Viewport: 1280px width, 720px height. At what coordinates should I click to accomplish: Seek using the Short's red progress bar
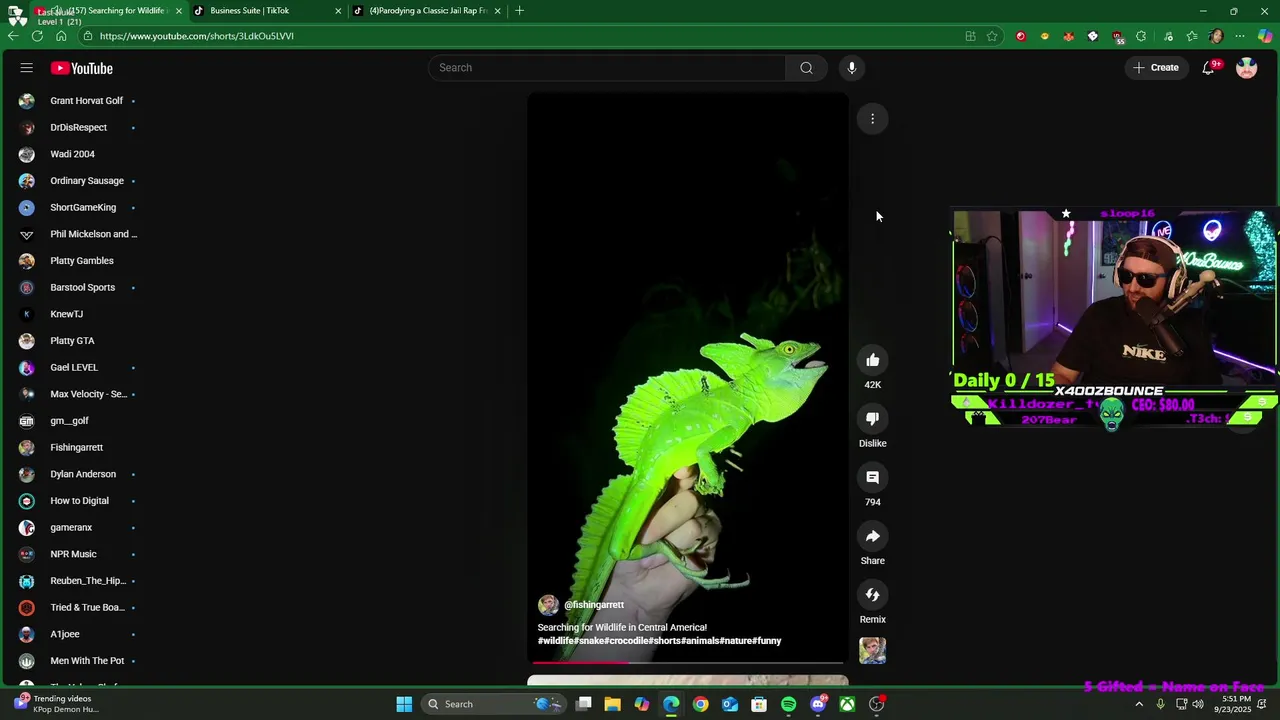pyautogui.click(x=688, y=662)
